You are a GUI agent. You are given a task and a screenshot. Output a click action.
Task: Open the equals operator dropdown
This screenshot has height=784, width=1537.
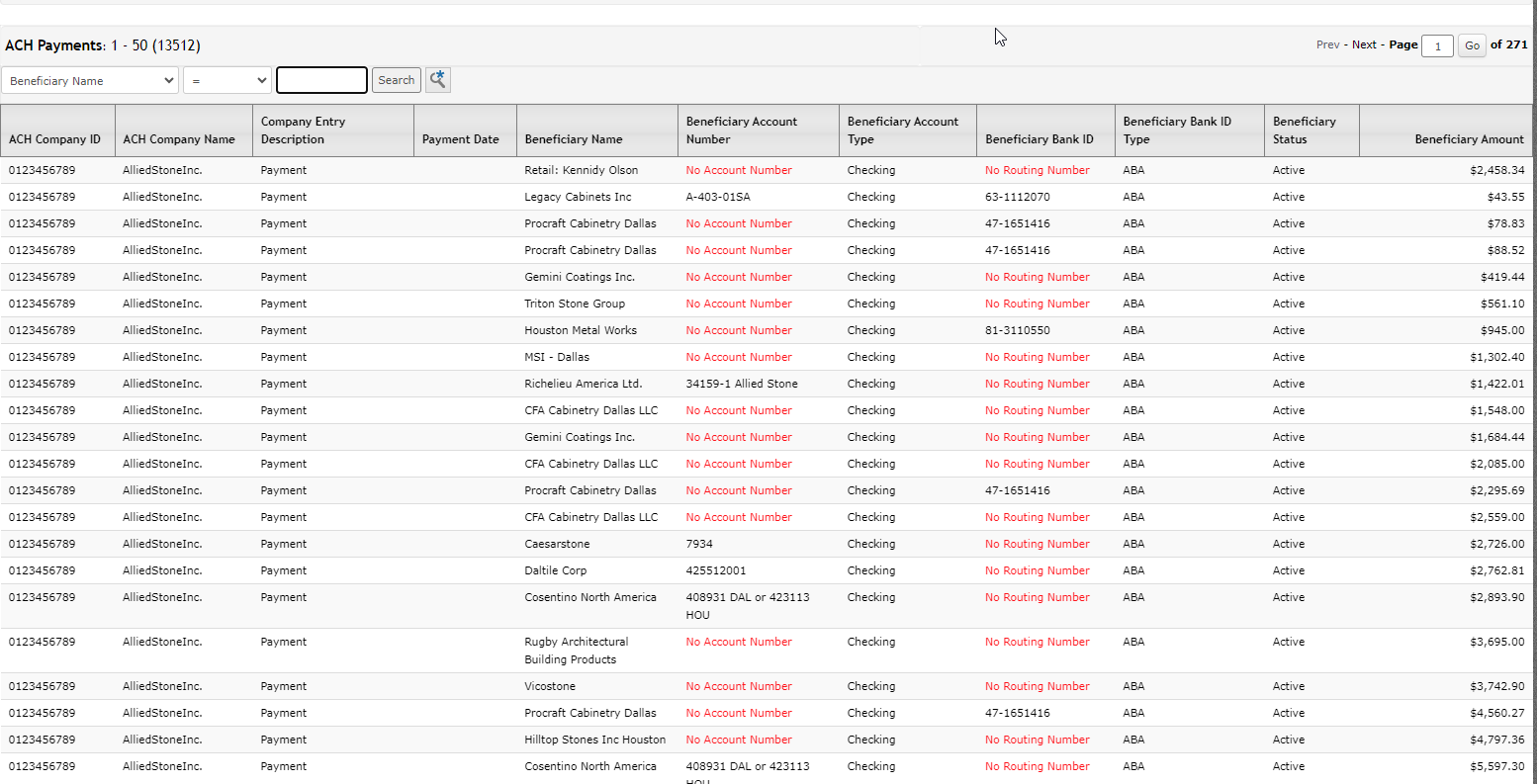pos(227,80)
